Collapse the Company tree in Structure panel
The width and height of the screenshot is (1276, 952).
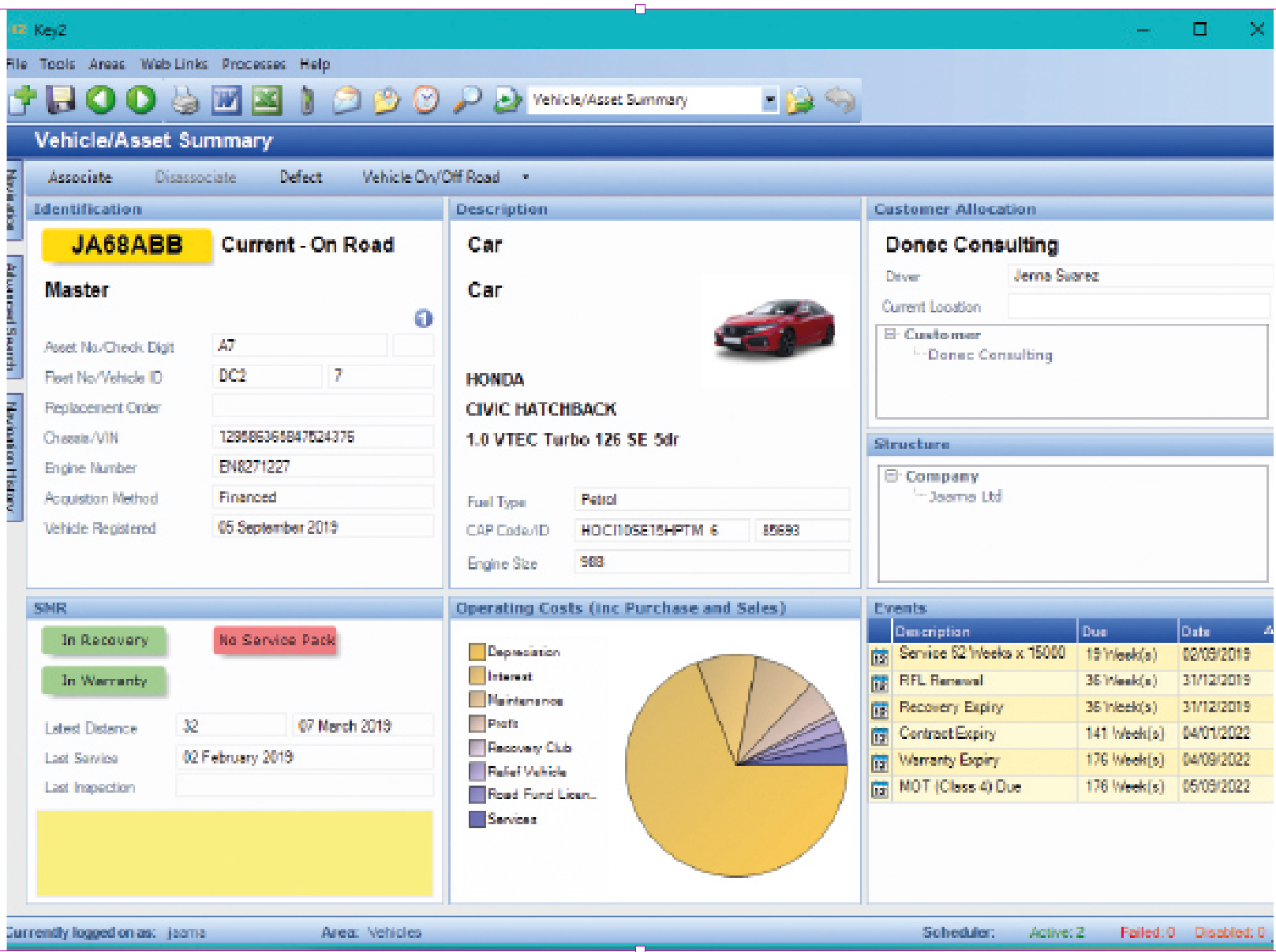[x=891, y=476]
